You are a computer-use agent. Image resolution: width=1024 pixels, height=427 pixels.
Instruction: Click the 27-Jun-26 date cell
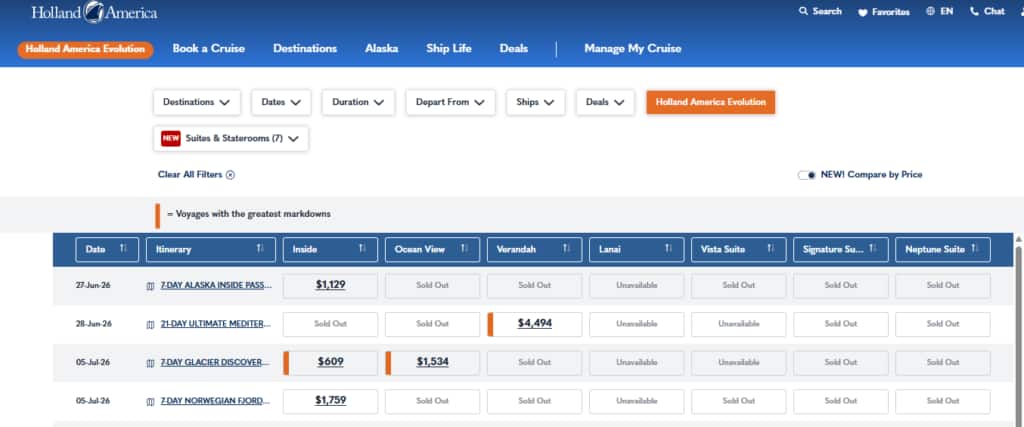pos(93,285)
